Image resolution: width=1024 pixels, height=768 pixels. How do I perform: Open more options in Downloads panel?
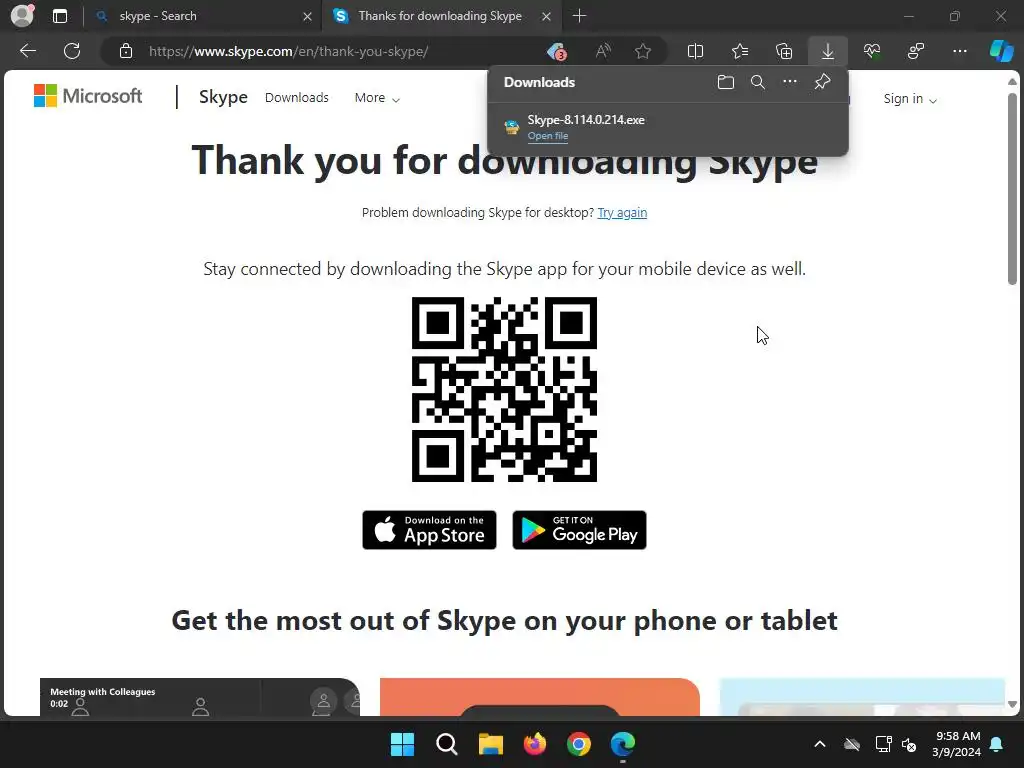[790, 82]
